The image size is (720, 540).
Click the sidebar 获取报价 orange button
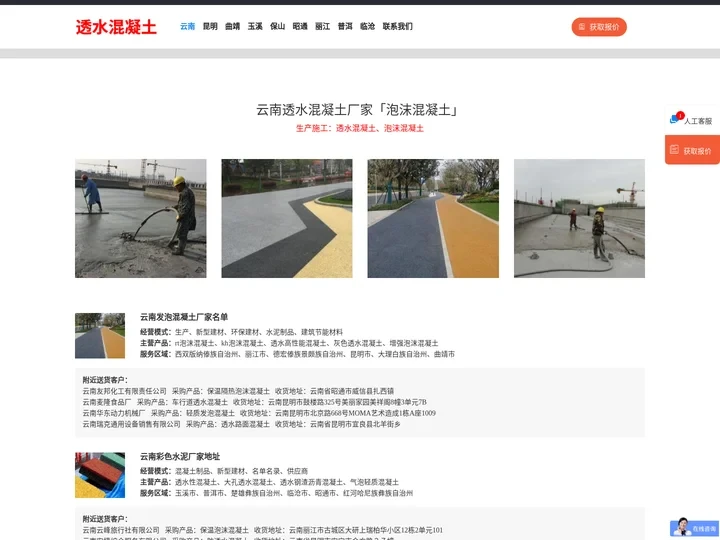coord(692,150)
